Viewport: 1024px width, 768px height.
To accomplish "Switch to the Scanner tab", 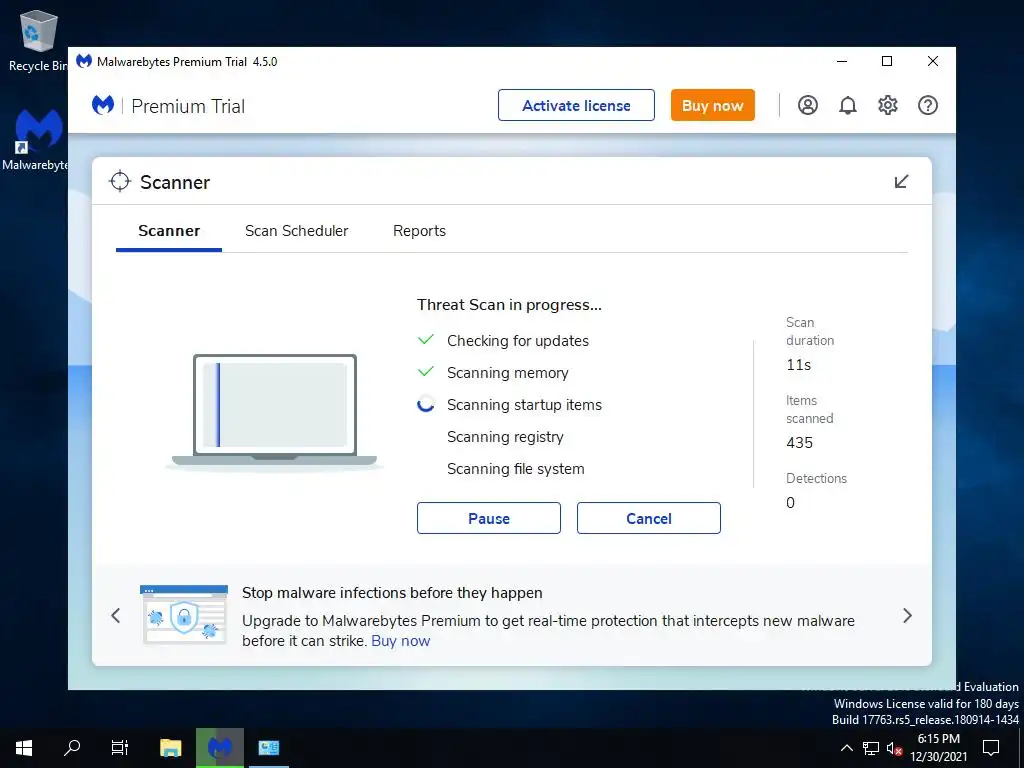I will point(169,231).
